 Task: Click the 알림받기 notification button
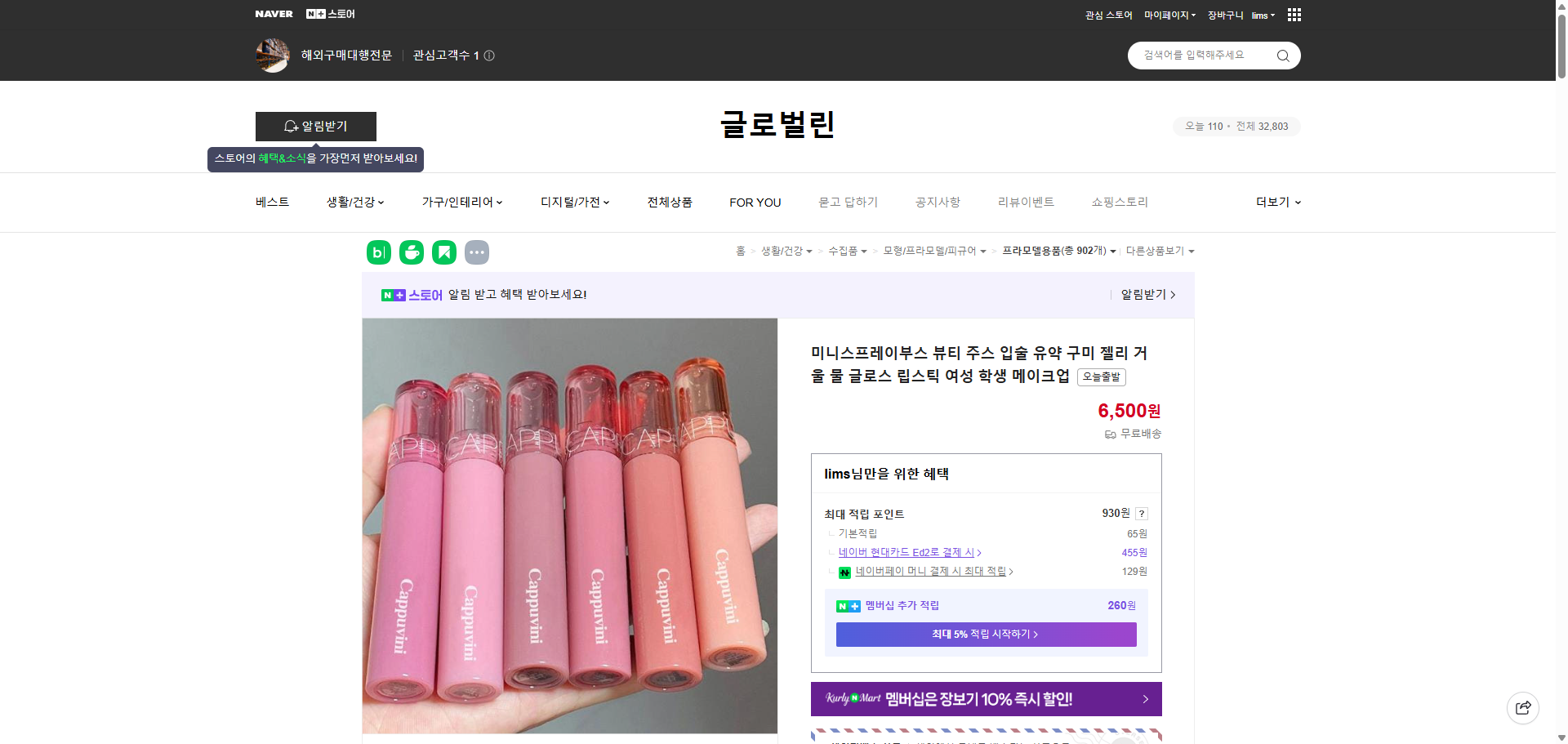click(x=316, y=127)
